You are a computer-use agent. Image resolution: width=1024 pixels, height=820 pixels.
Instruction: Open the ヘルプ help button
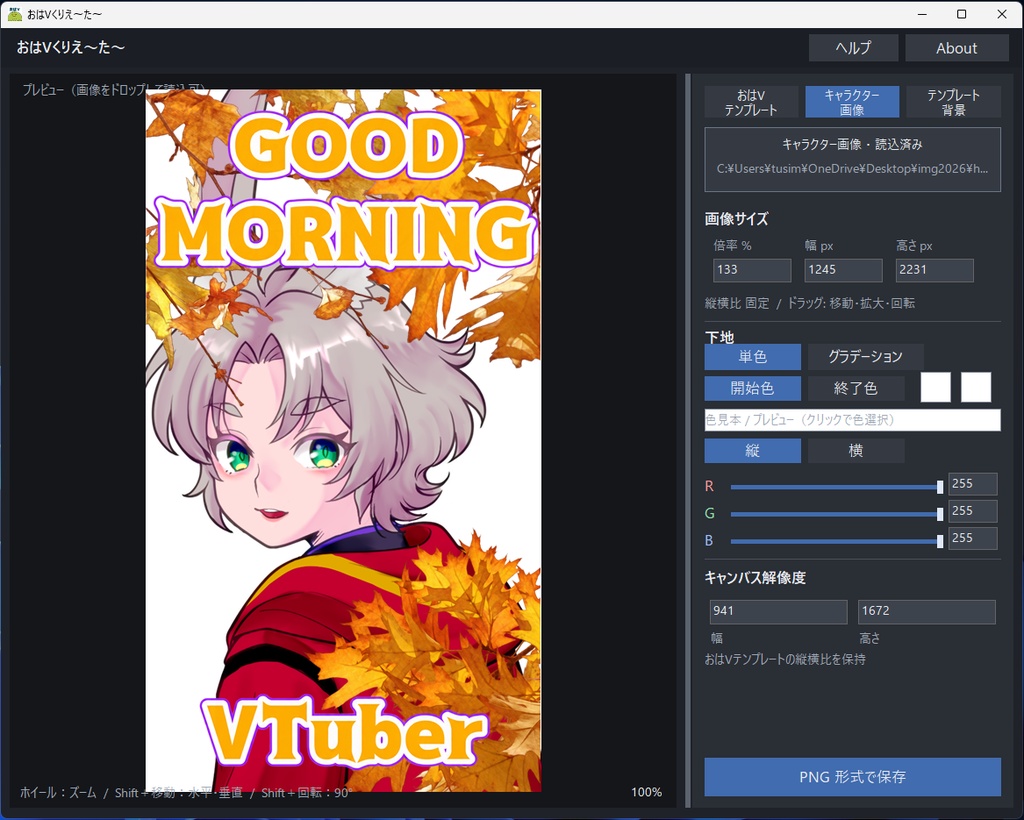click(x=853, y=48)
